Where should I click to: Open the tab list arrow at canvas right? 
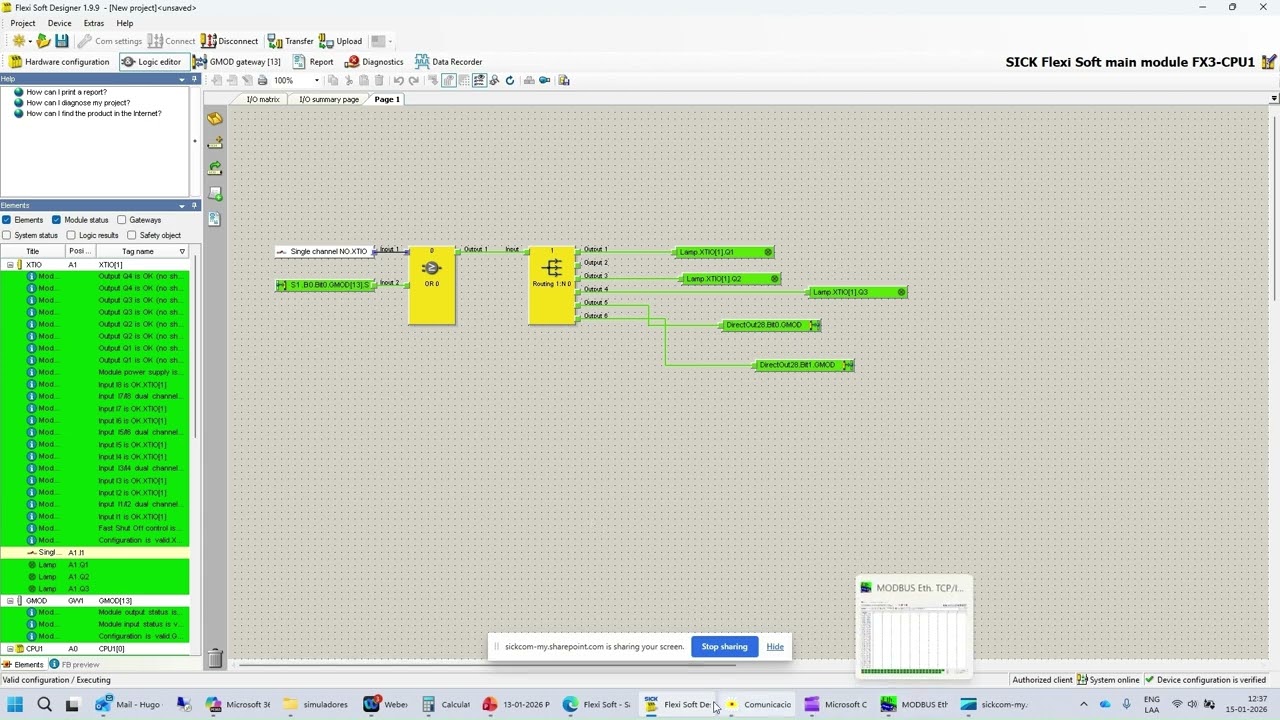(x=1273, y=99)
